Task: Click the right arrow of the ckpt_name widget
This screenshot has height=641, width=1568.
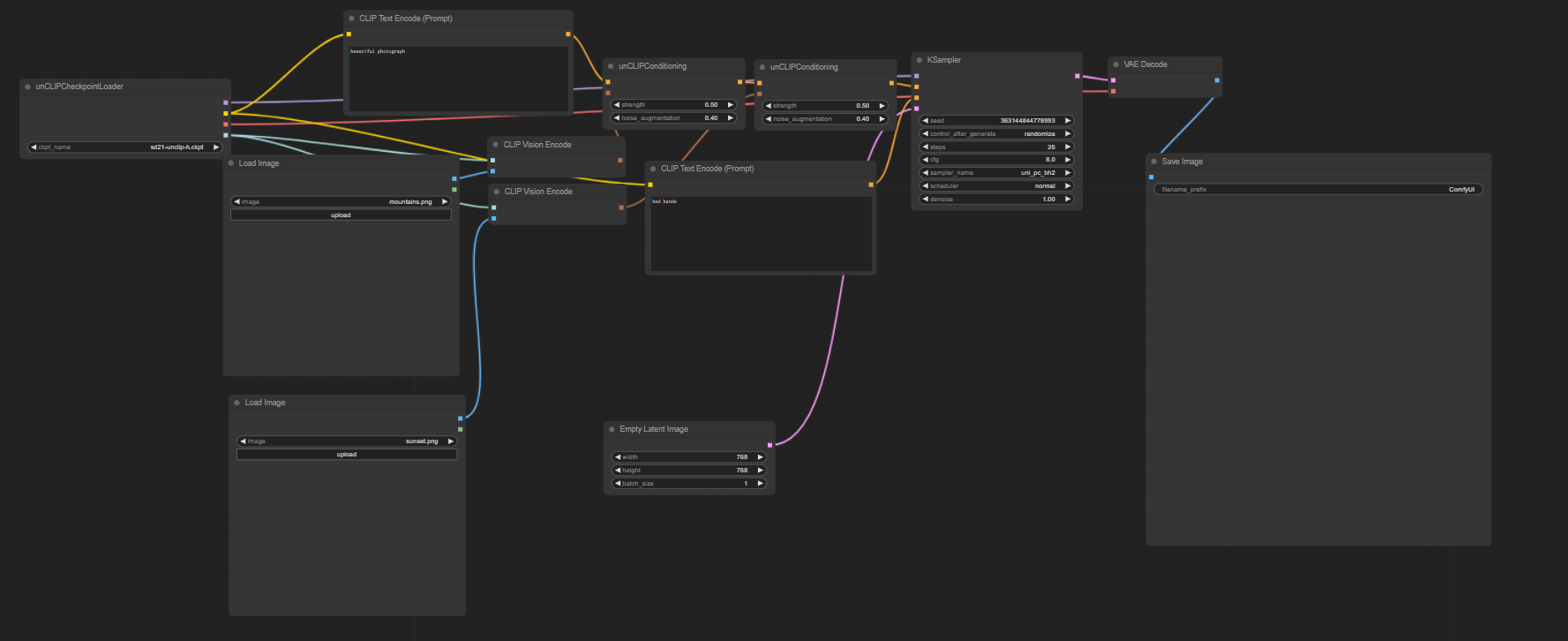Action: click(x=216, y=147)
